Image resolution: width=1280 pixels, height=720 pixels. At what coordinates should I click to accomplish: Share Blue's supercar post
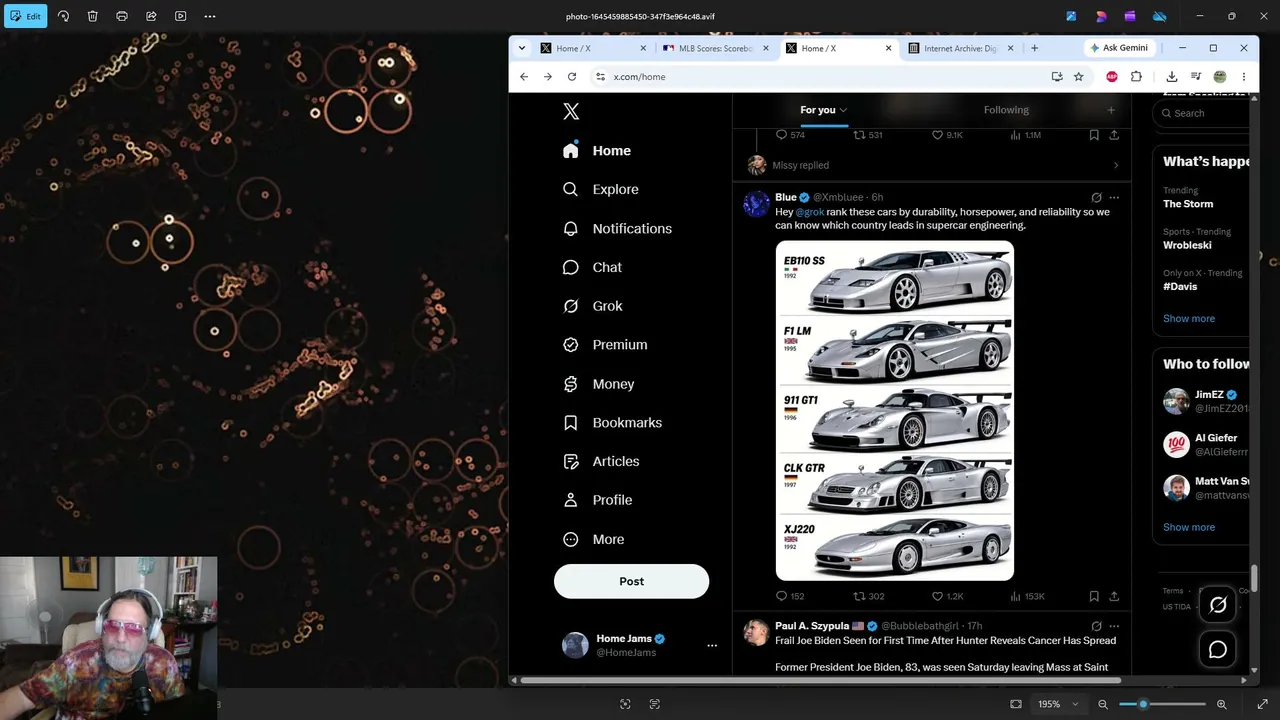(1114, 597)
